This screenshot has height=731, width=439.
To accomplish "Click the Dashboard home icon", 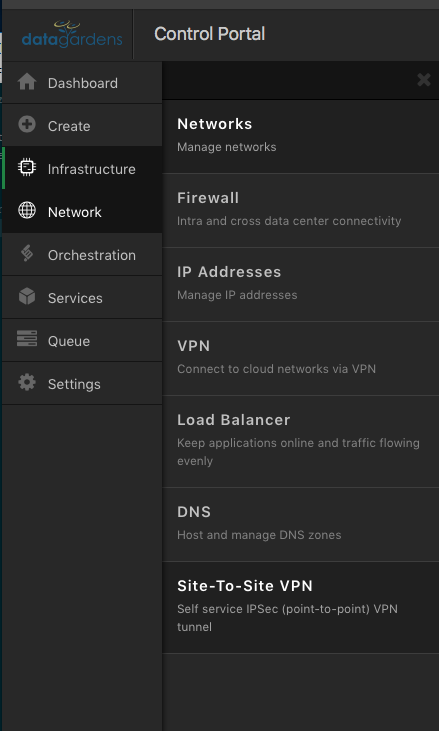I will [x=27, y=82].
